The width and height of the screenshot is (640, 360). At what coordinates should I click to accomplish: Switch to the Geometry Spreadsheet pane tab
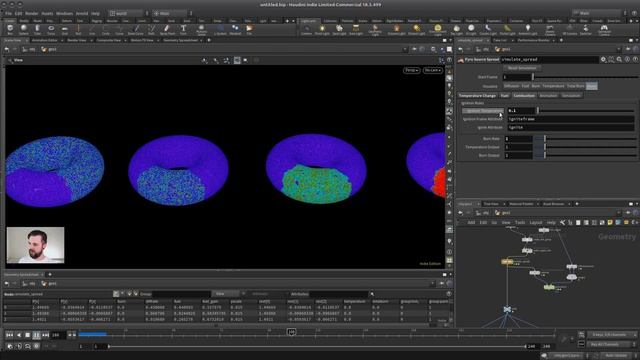click(x=181, y=40)
